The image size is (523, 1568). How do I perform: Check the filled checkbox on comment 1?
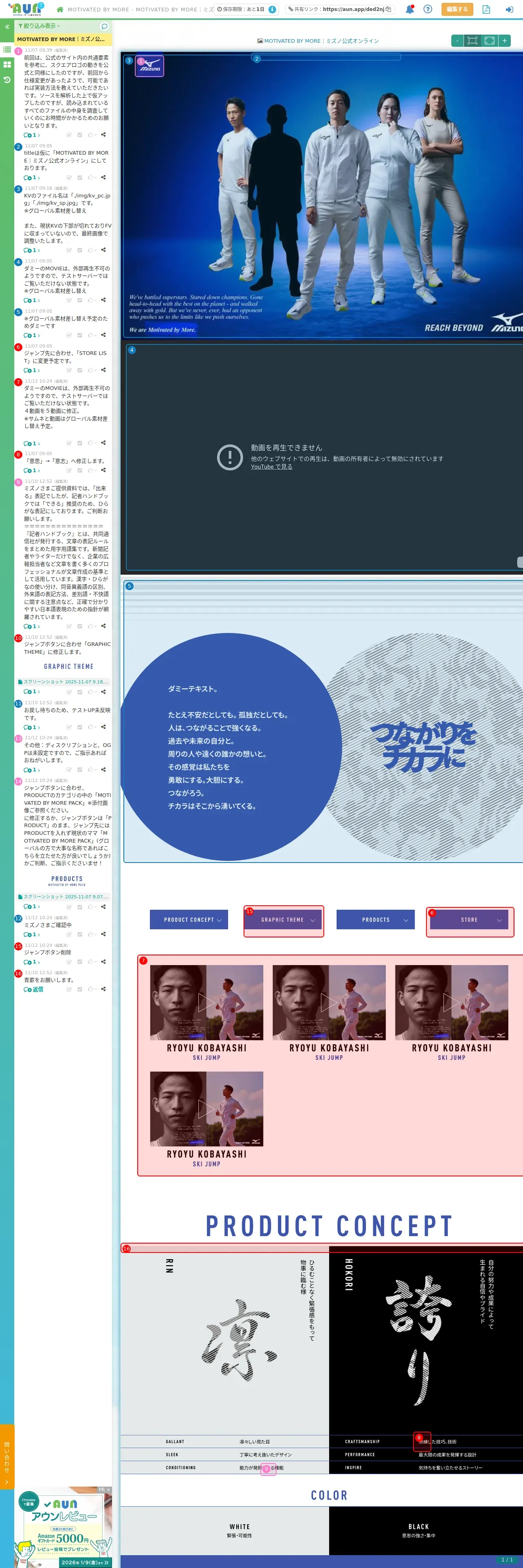click(80, 135)
